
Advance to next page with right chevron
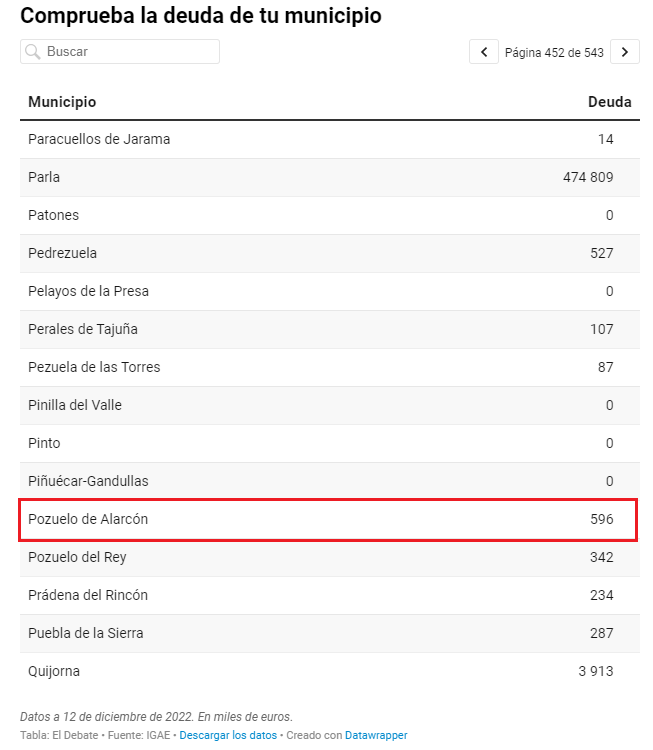pos(625,52)
